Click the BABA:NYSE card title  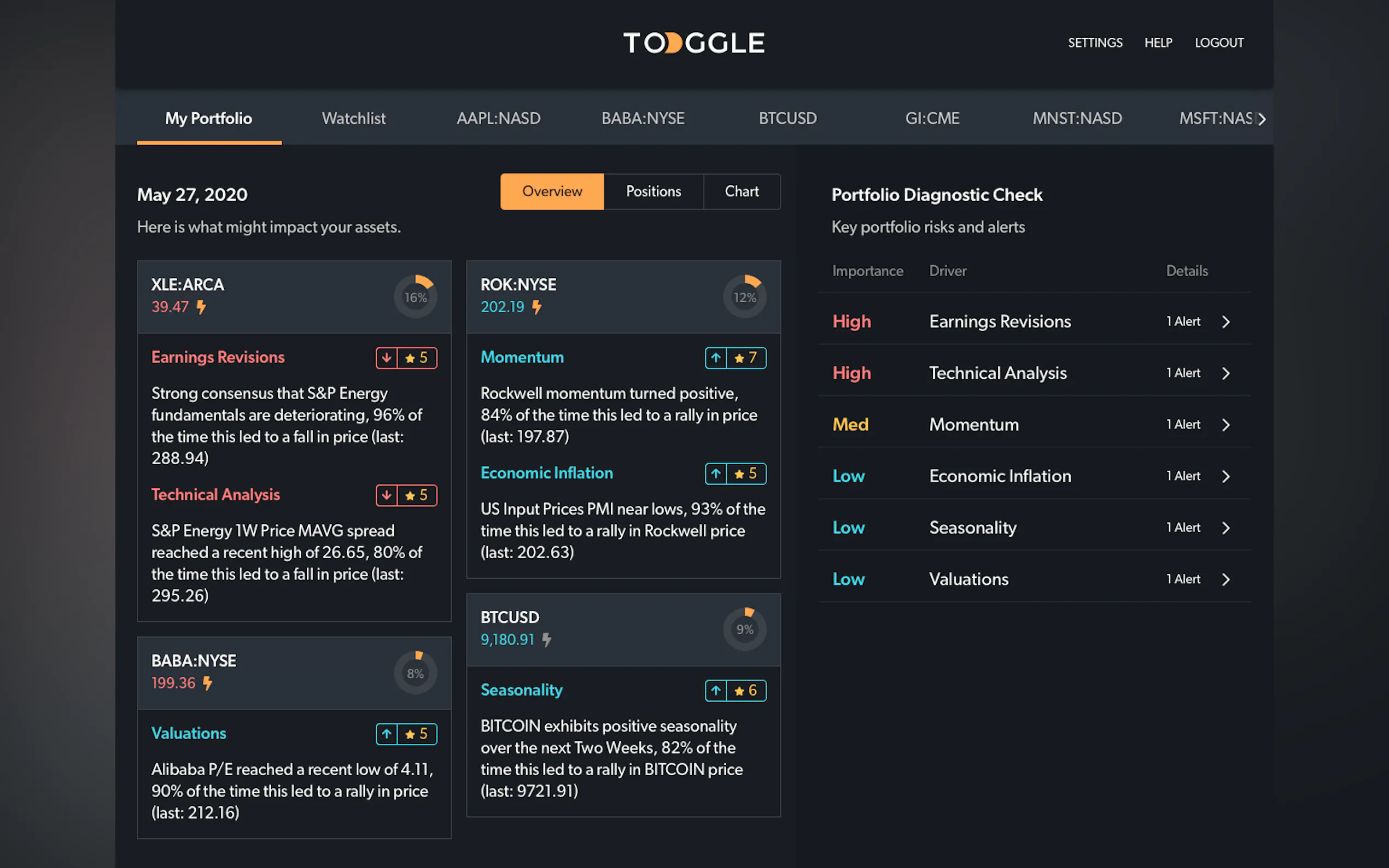194,661
